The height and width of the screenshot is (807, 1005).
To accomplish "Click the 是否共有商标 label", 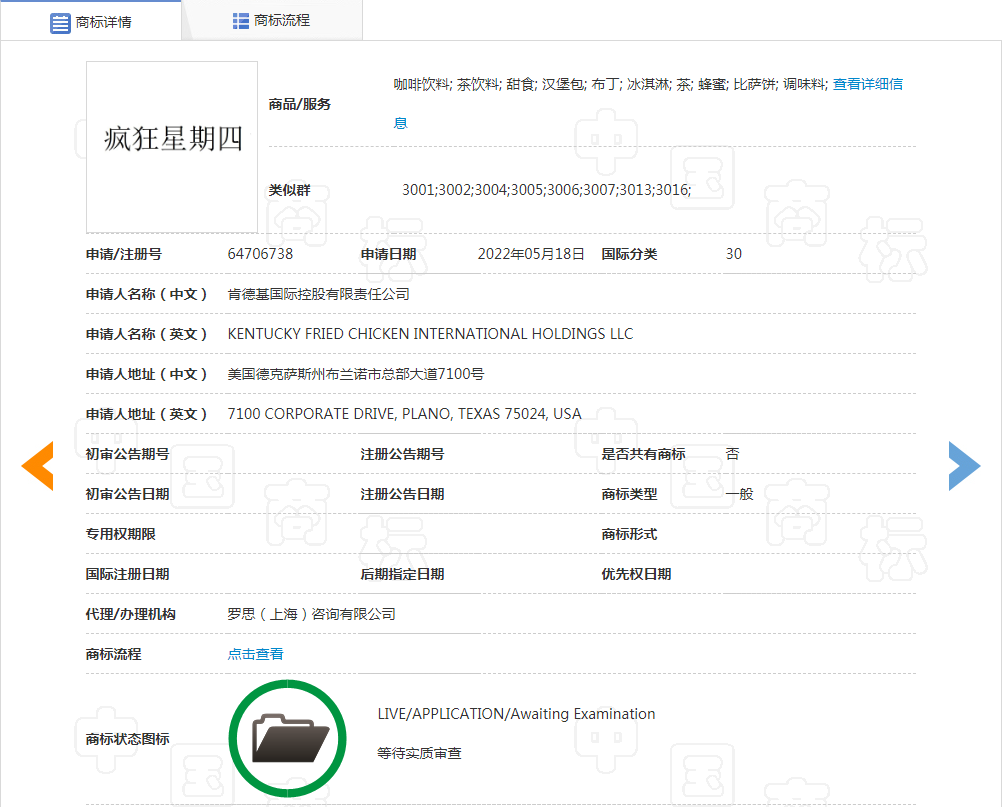I will (x=644, y=454).
